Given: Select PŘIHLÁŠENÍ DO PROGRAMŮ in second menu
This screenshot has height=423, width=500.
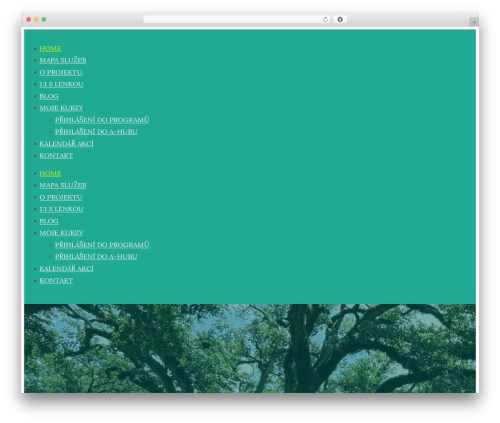Looking at the screenshot, I should click(x=102, y=245).
